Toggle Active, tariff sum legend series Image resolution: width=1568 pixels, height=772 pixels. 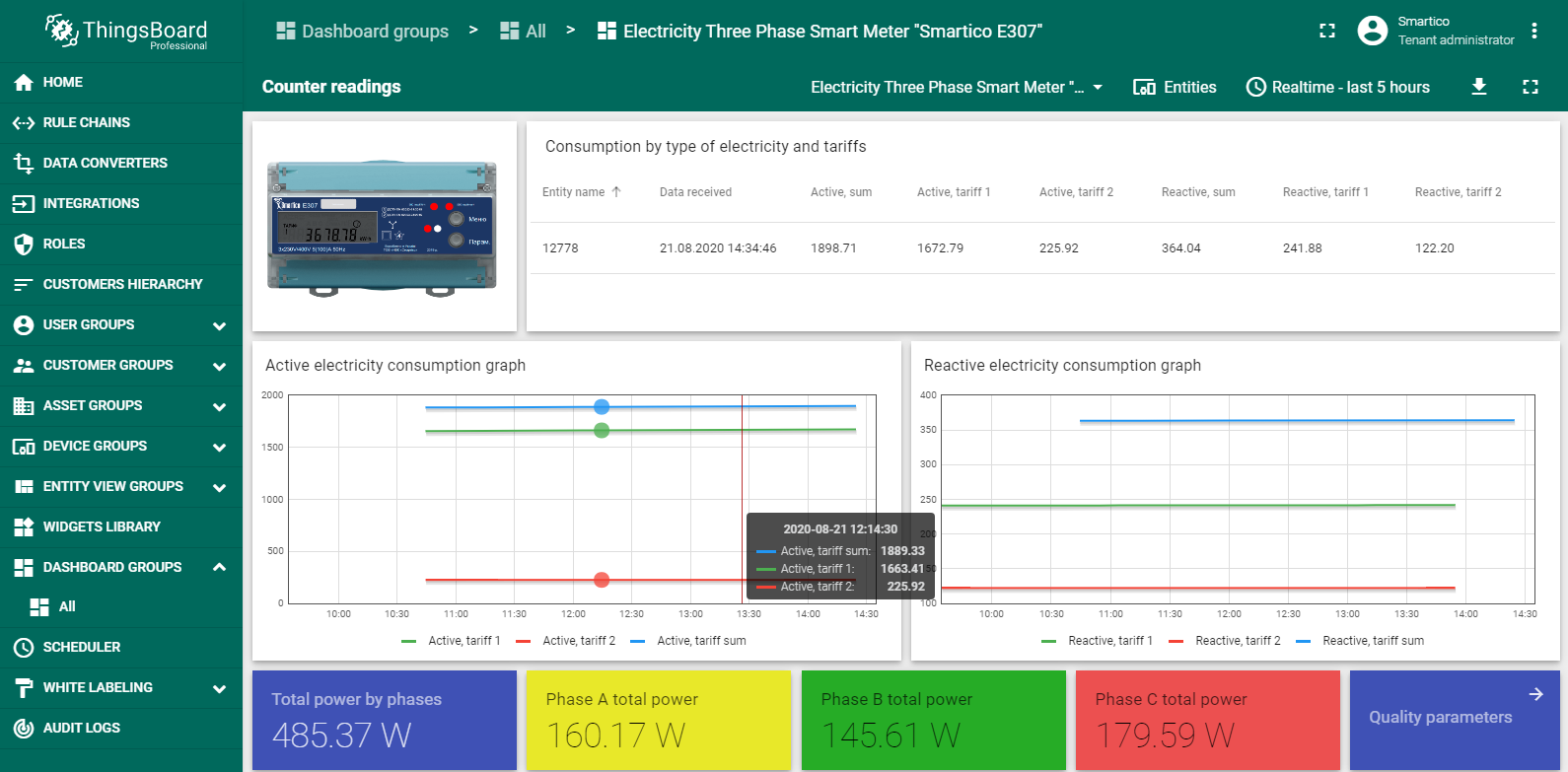[700, 641]
